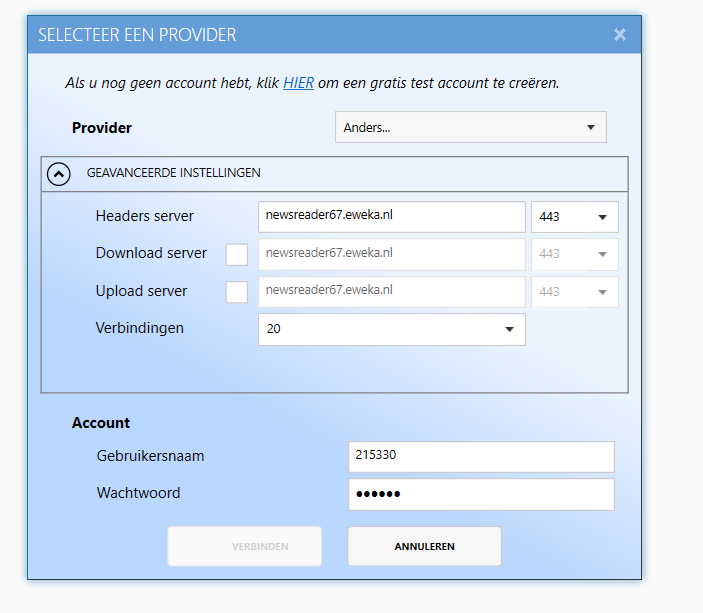The height and width of the screenshot is (613, 703).
Task: Open the Provider dropdown showing Anders...
Action: coord(470,127)
